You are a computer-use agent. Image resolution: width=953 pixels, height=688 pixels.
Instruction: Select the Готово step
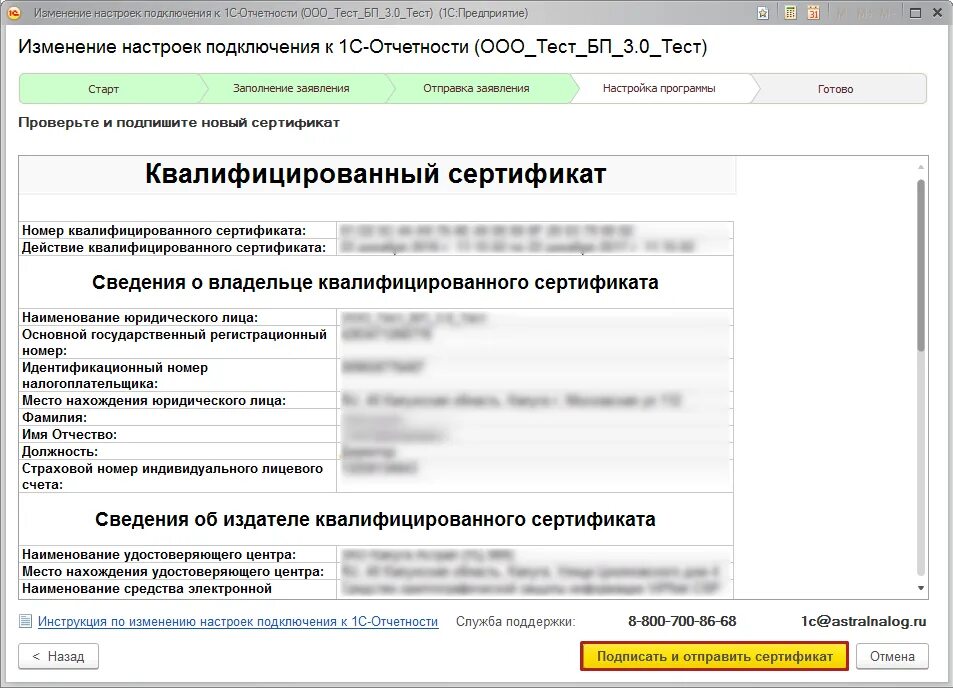(x=835, y=89)
